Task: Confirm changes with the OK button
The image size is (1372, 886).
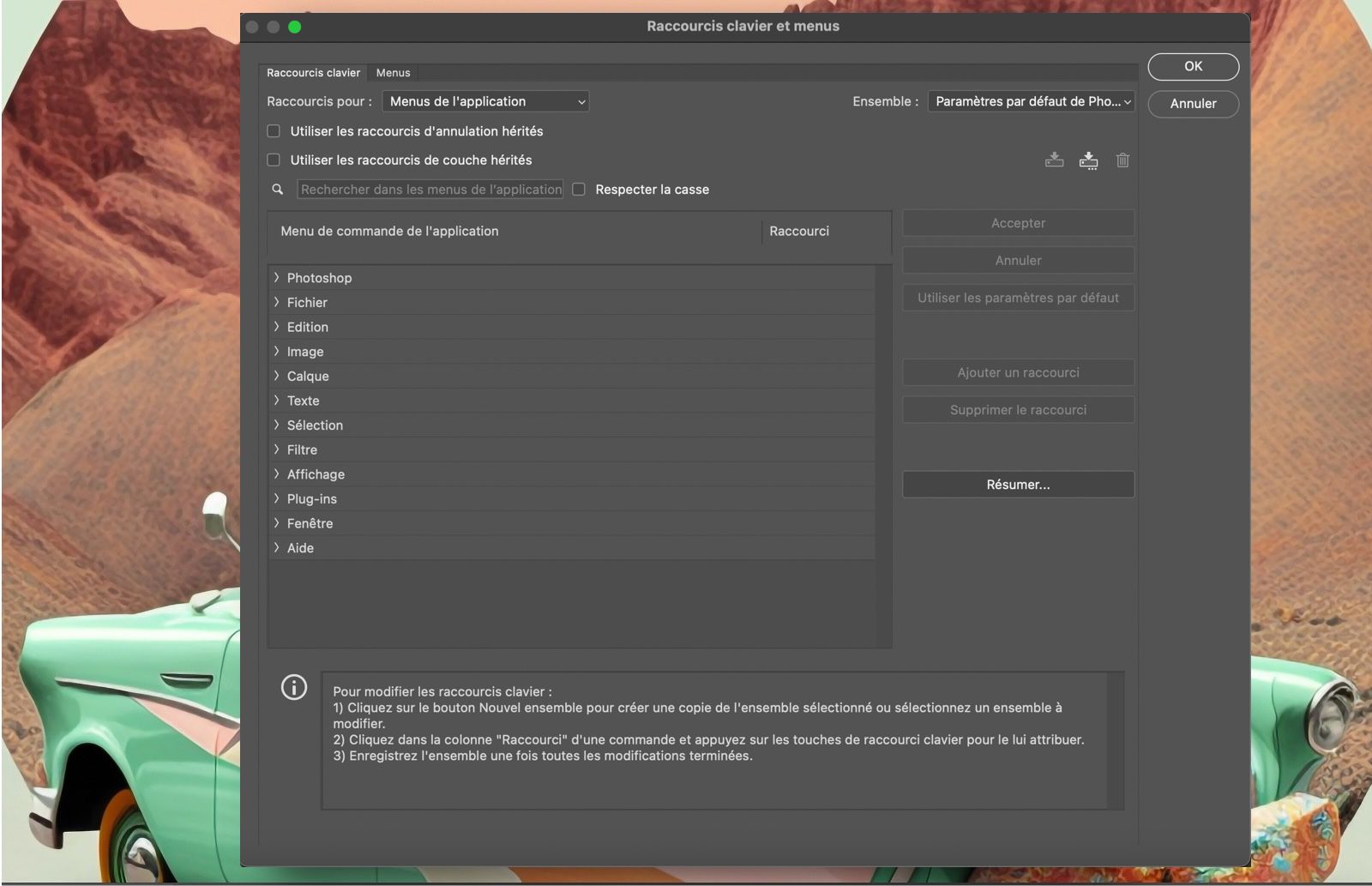Action: point(1193,66)
